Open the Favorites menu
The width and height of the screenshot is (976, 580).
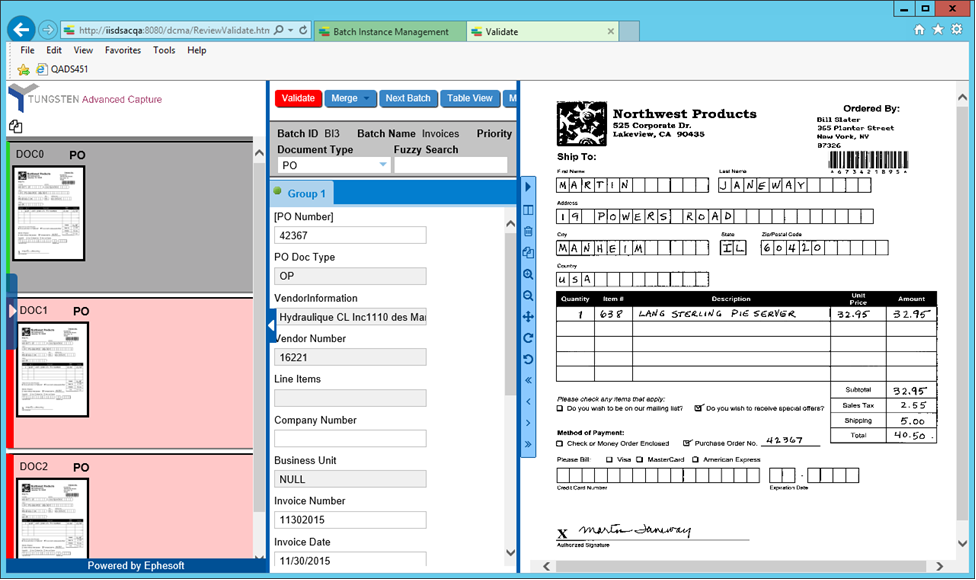click(x=123, y=50)
